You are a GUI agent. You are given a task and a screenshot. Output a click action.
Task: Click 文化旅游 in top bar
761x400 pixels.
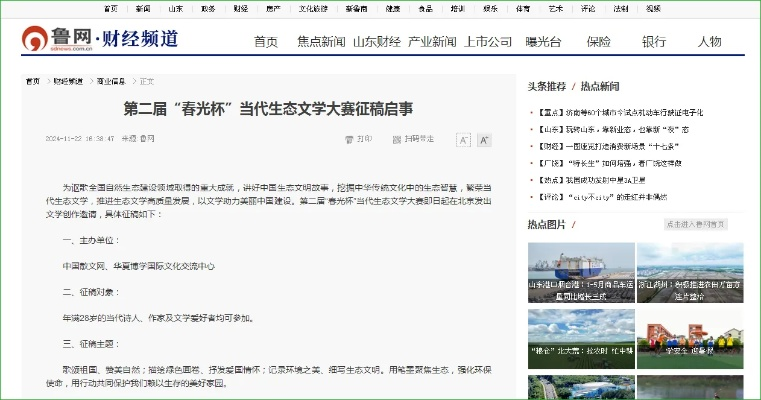pos(314,8)
